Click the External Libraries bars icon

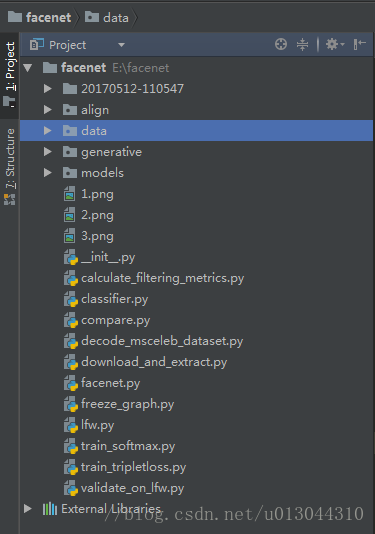(x=50, y=509)
